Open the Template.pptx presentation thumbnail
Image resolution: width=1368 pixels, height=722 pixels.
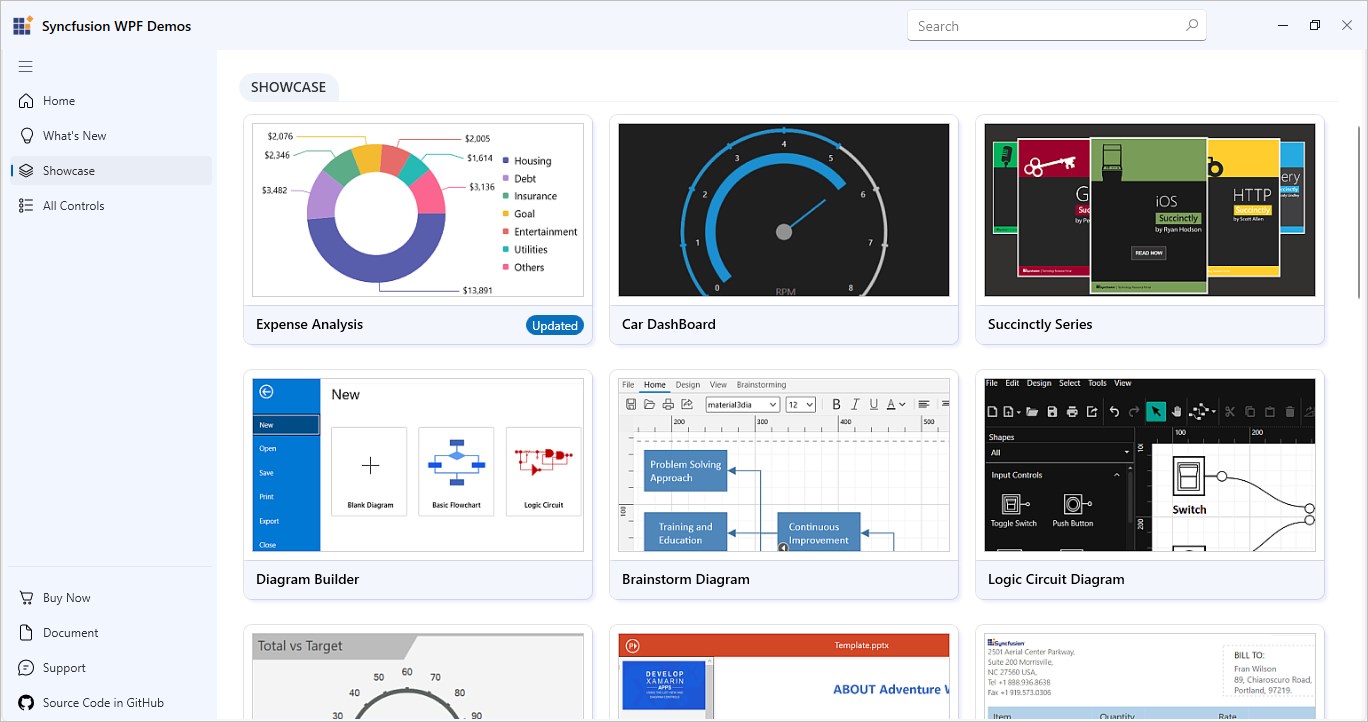pos(784,677)
